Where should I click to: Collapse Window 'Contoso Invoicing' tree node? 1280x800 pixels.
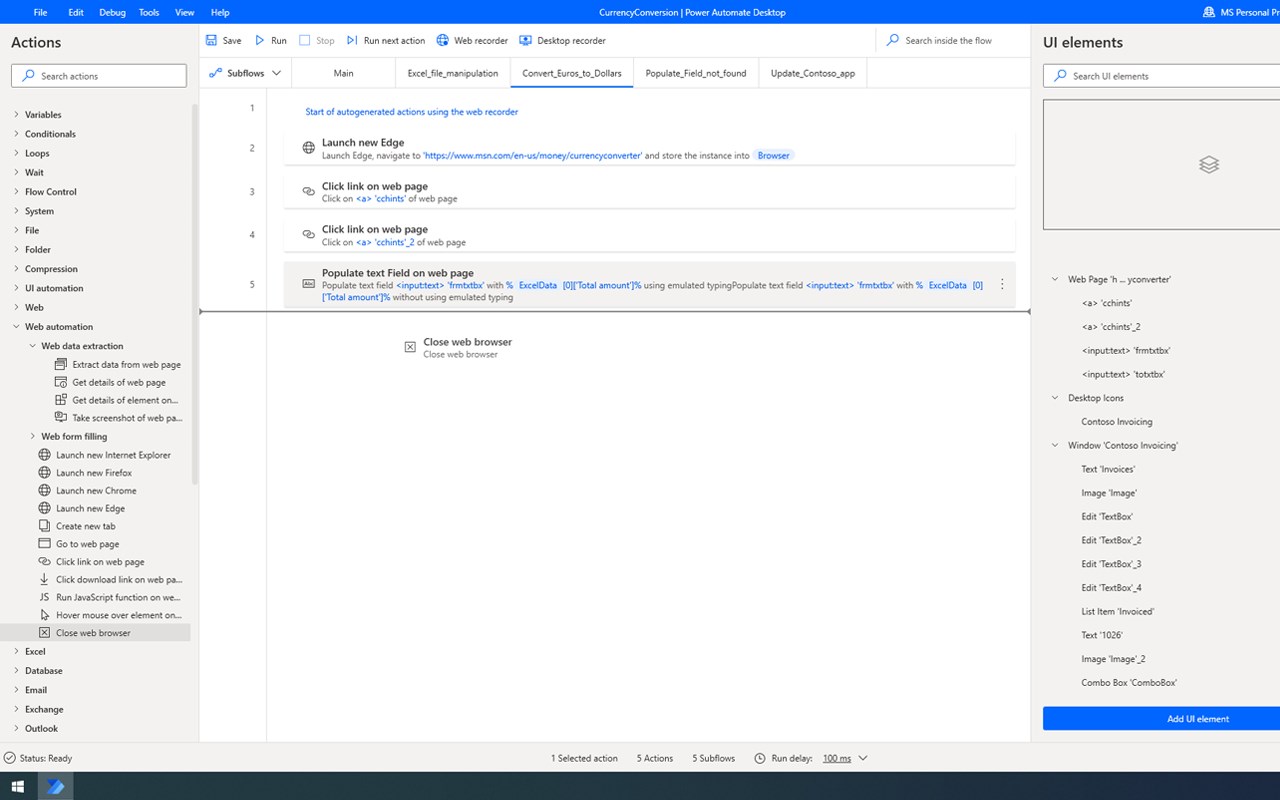pos(1054,446)
